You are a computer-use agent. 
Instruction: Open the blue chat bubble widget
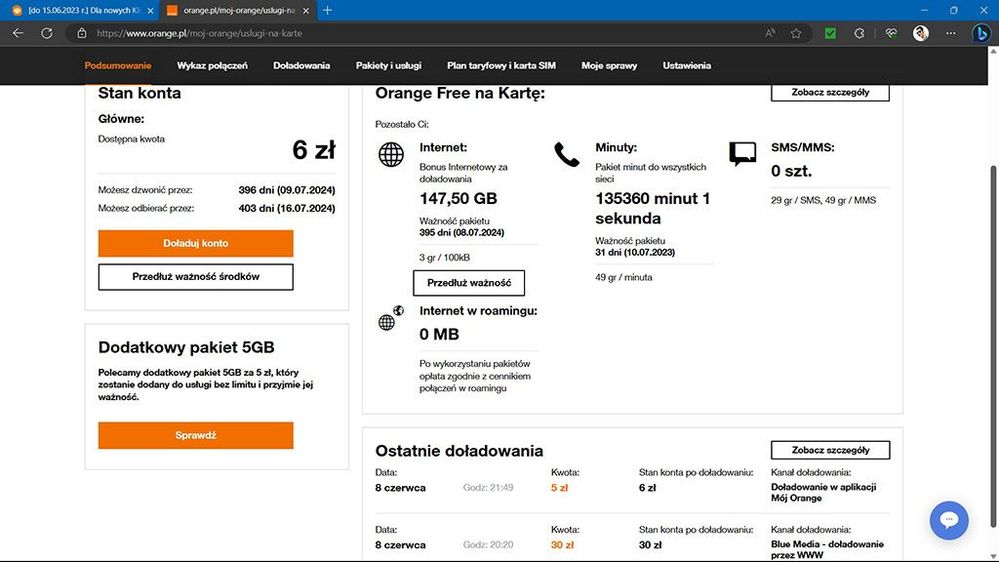pyautogui.click(x=949, y=520)
